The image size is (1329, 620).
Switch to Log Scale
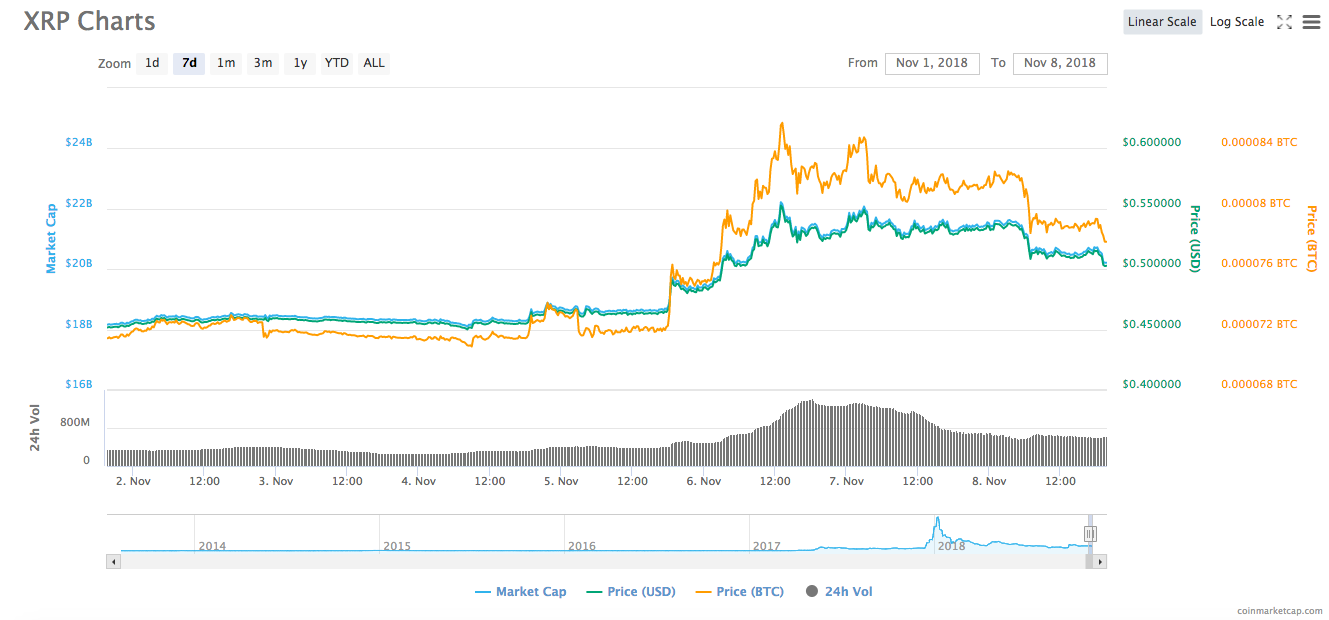click(x=1237, y=22)
